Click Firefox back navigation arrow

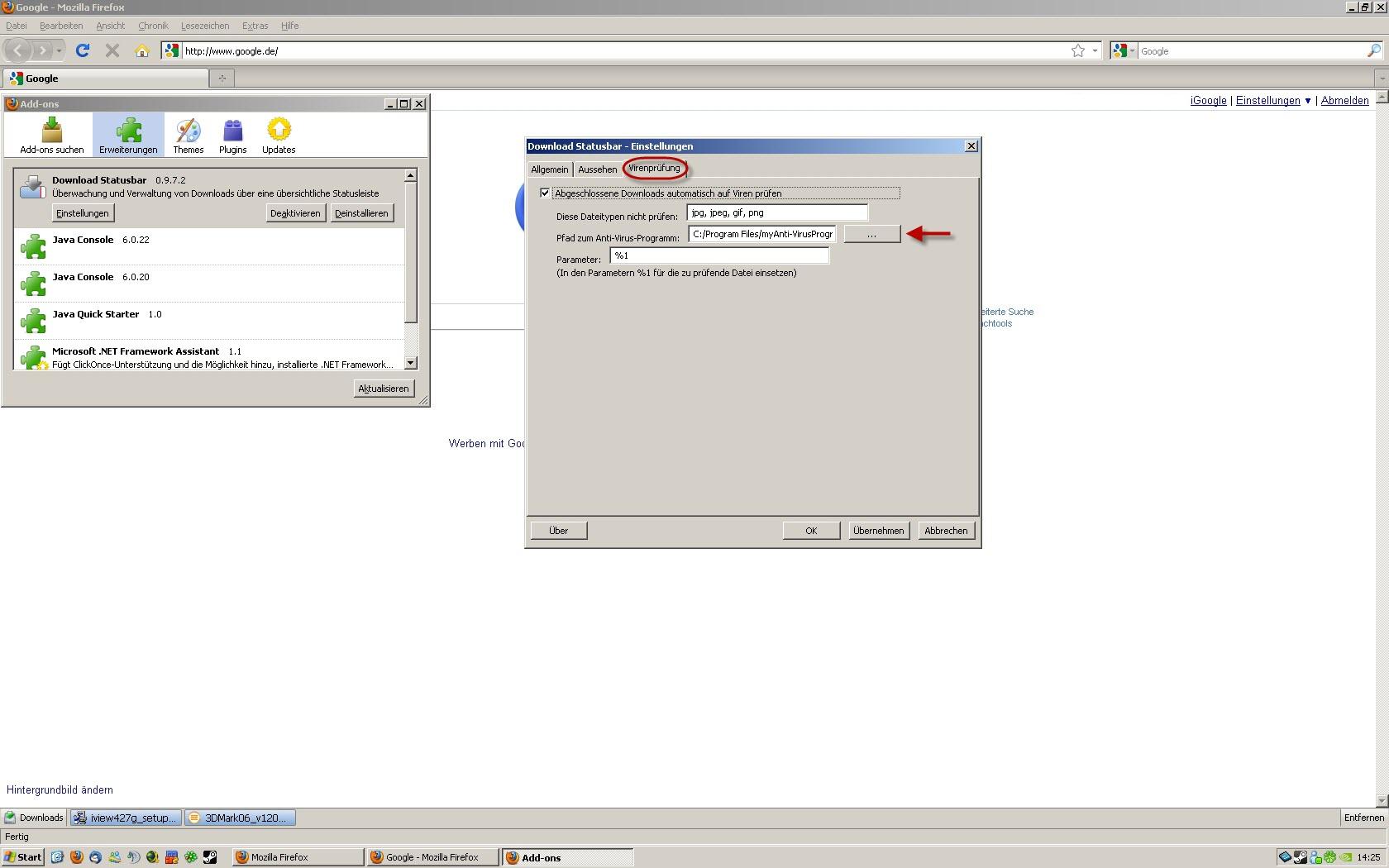point(17,50)
